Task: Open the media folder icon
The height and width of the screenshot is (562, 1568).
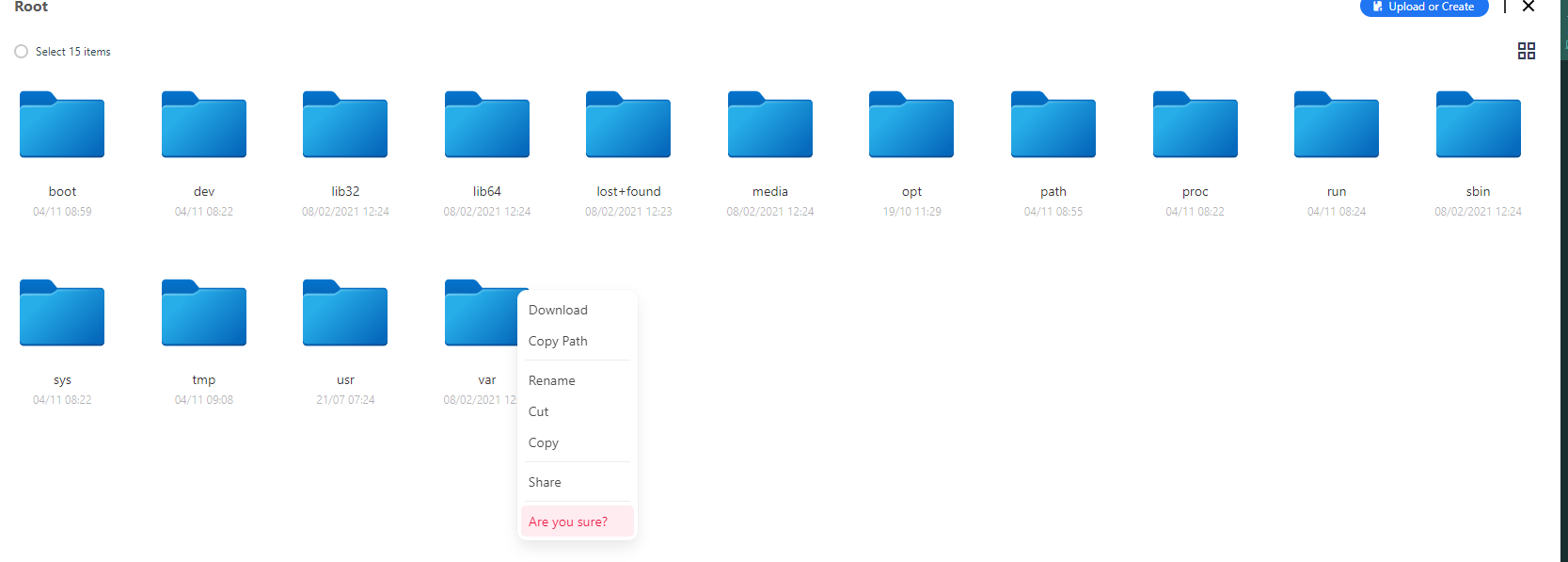Action: (770, 124)
